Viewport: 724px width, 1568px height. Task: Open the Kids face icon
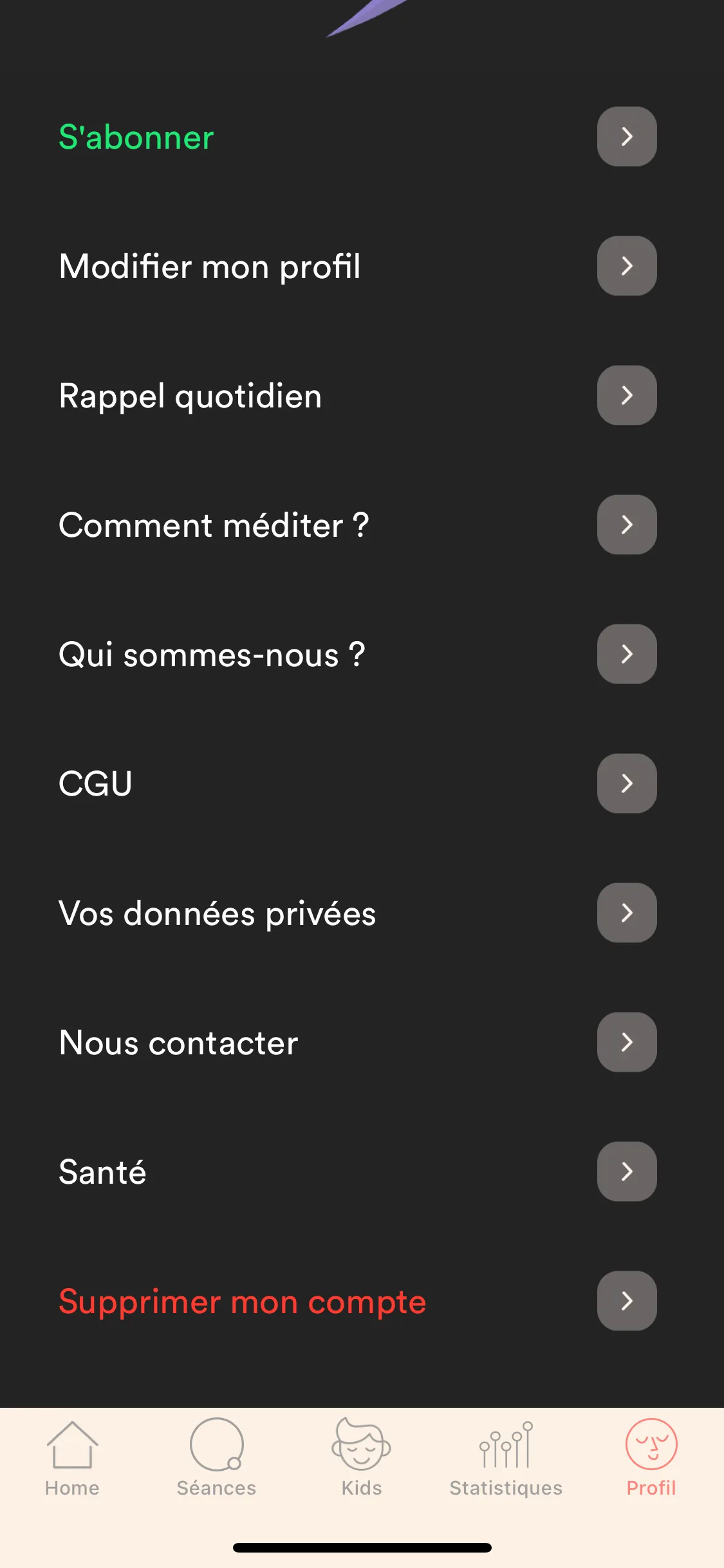pyautogui.click(x=361, y=1444)
